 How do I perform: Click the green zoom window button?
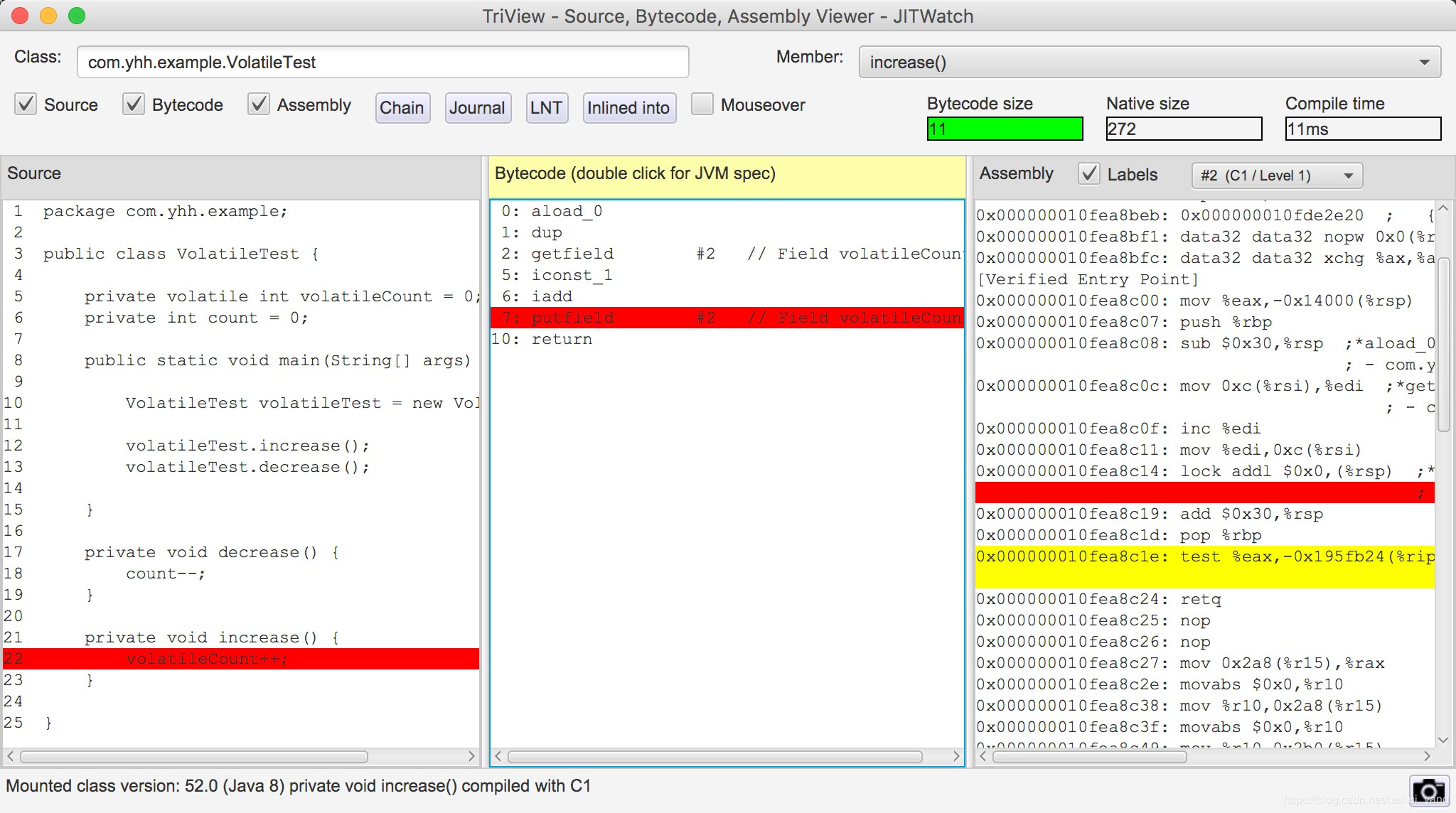pyautogui.click(x=77, y=16)
